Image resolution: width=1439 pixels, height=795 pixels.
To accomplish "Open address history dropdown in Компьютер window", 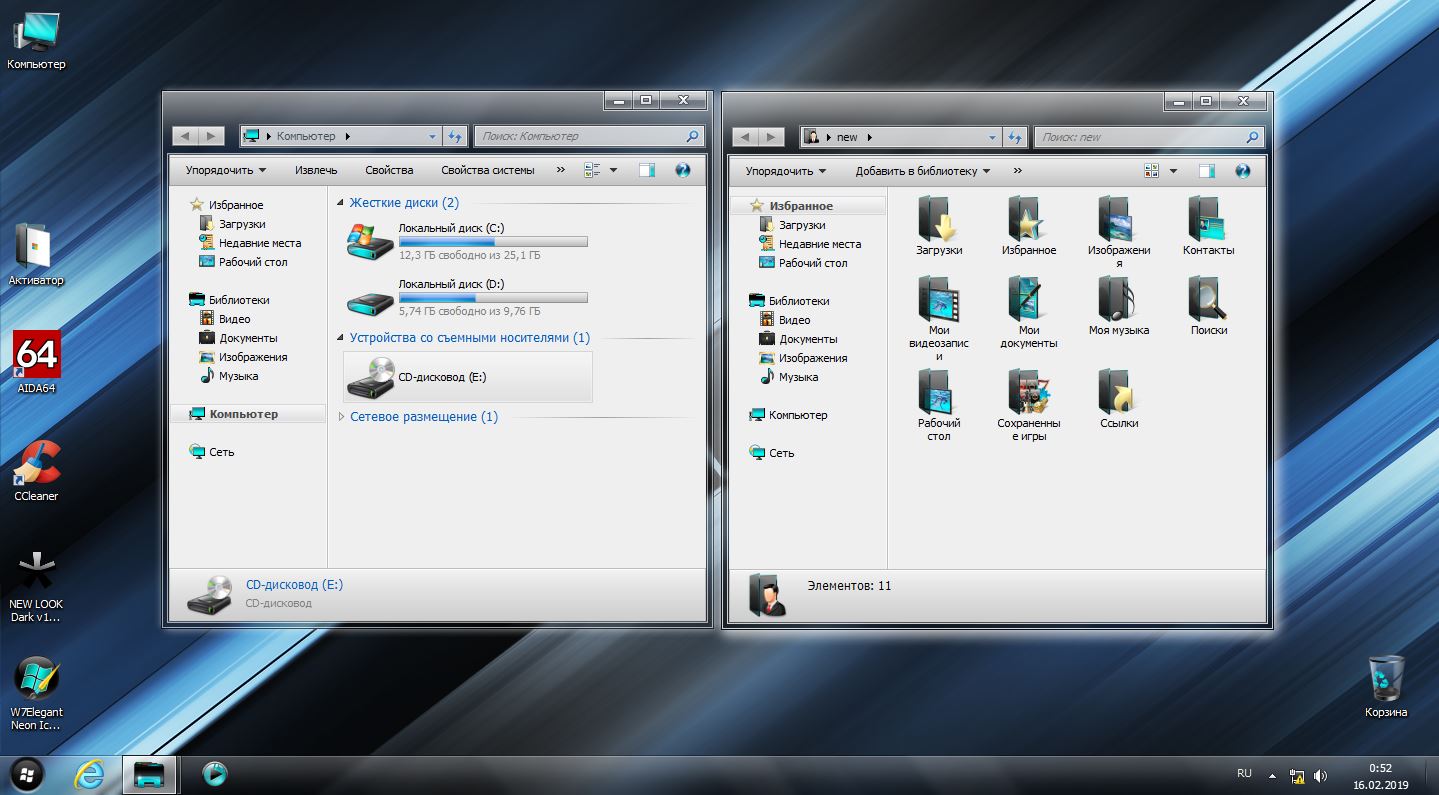I will click(432, 136).
